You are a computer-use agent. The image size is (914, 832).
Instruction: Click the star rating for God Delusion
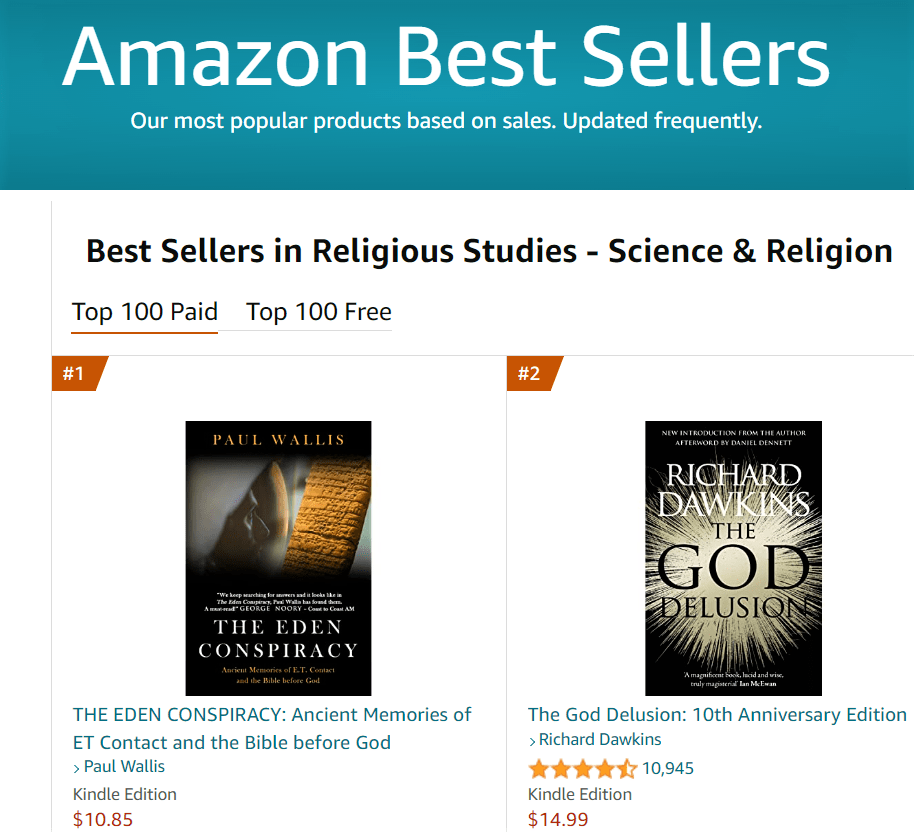pyautogui.click(x=582, y=769)
